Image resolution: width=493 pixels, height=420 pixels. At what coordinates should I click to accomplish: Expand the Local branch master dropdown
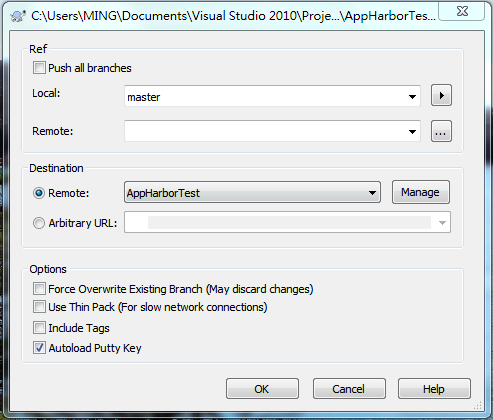pyautogui.click(x=412, y=97)
